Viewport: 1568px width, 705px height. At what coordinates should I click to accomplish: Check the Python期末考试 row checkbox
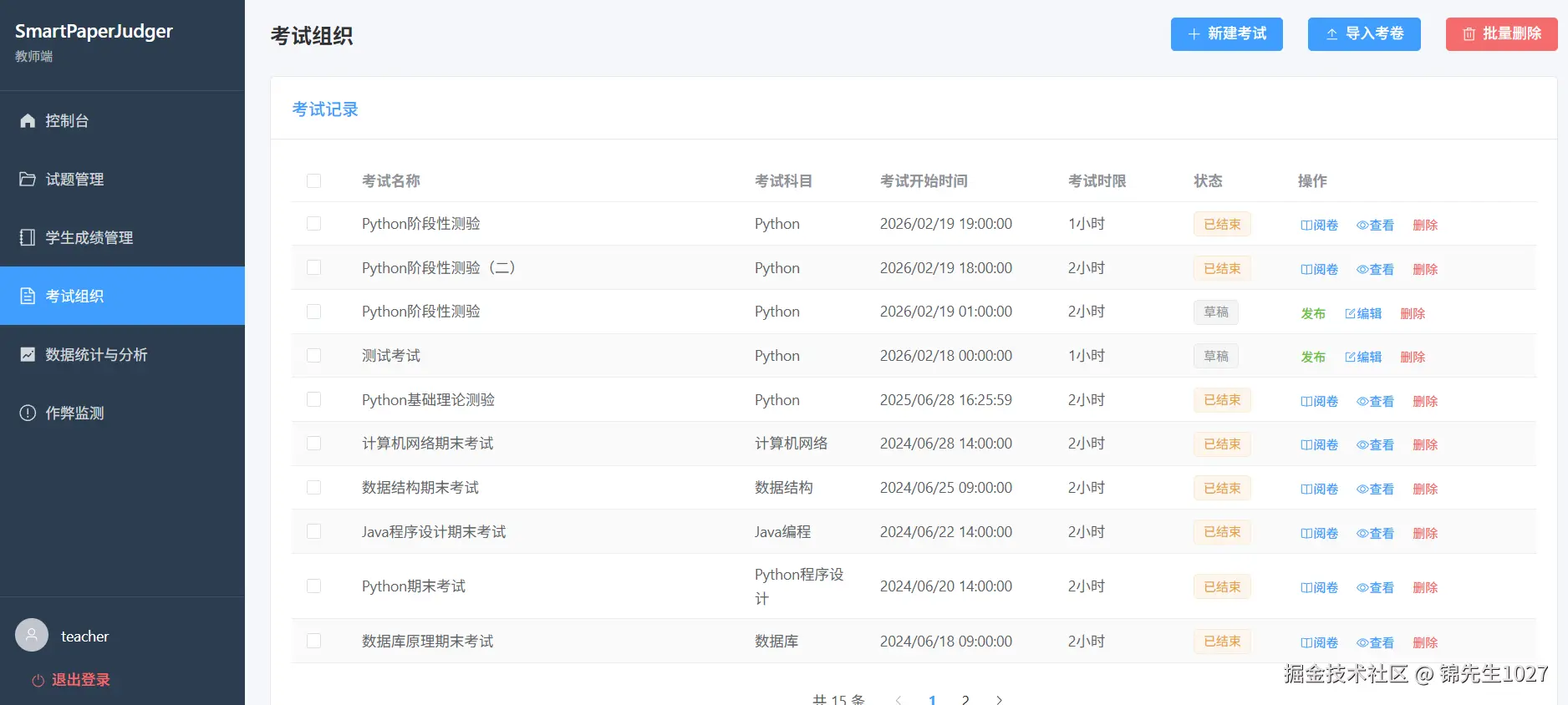coord(314,586)
